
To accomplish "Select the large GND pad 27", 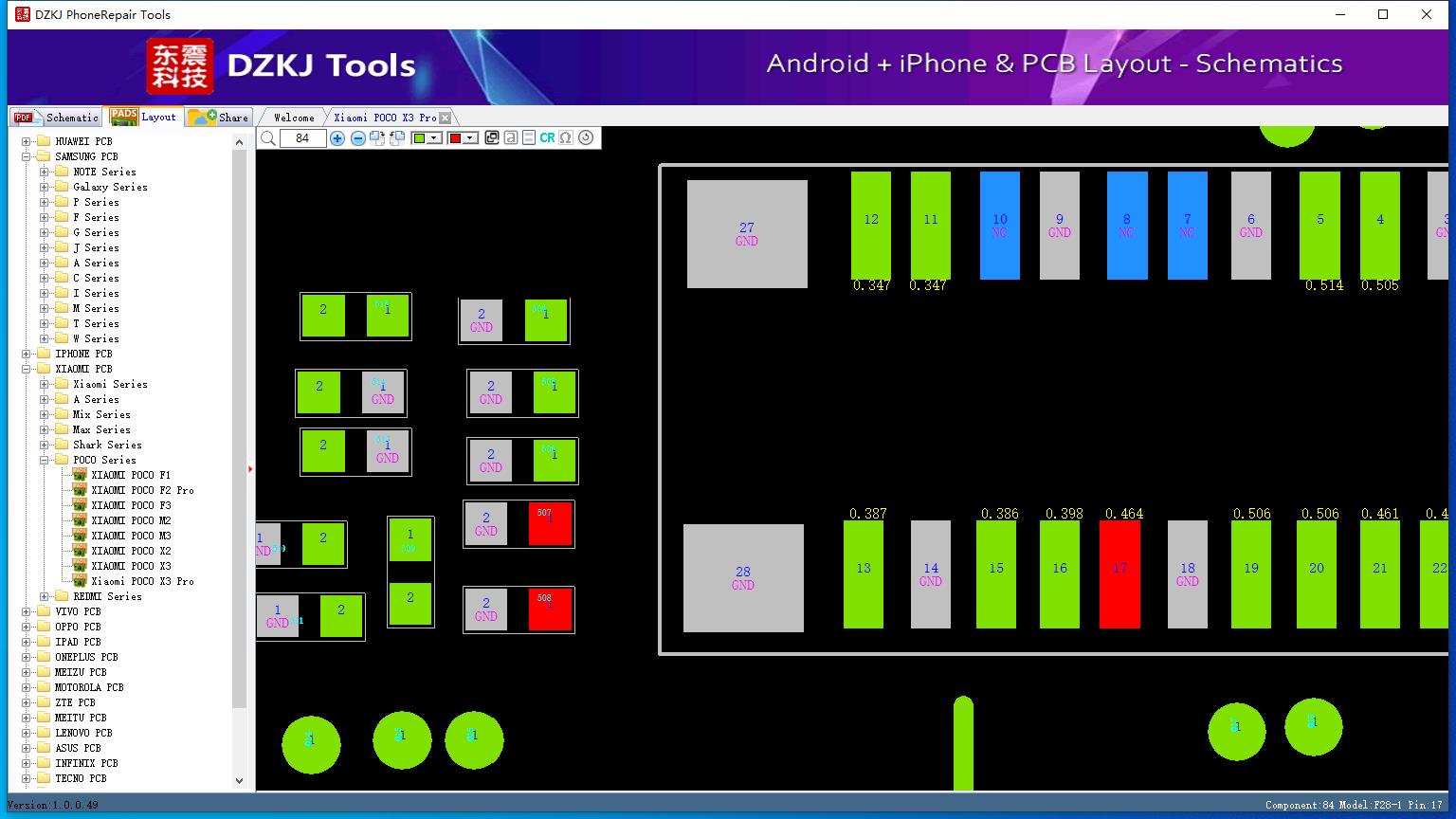I will 747,234.
